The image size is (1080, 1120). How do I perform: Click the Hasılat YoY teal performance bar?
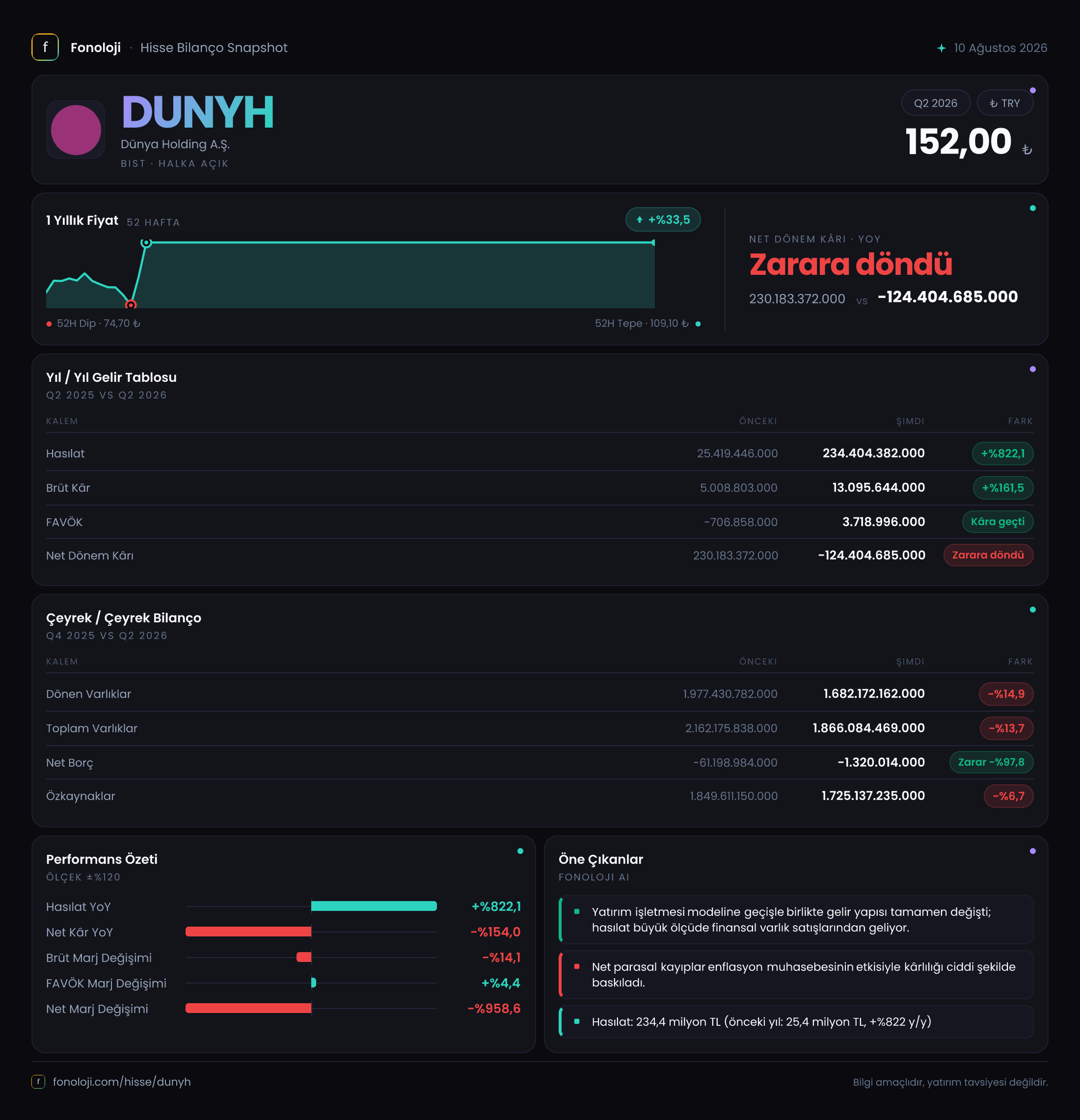click(374, 907)
